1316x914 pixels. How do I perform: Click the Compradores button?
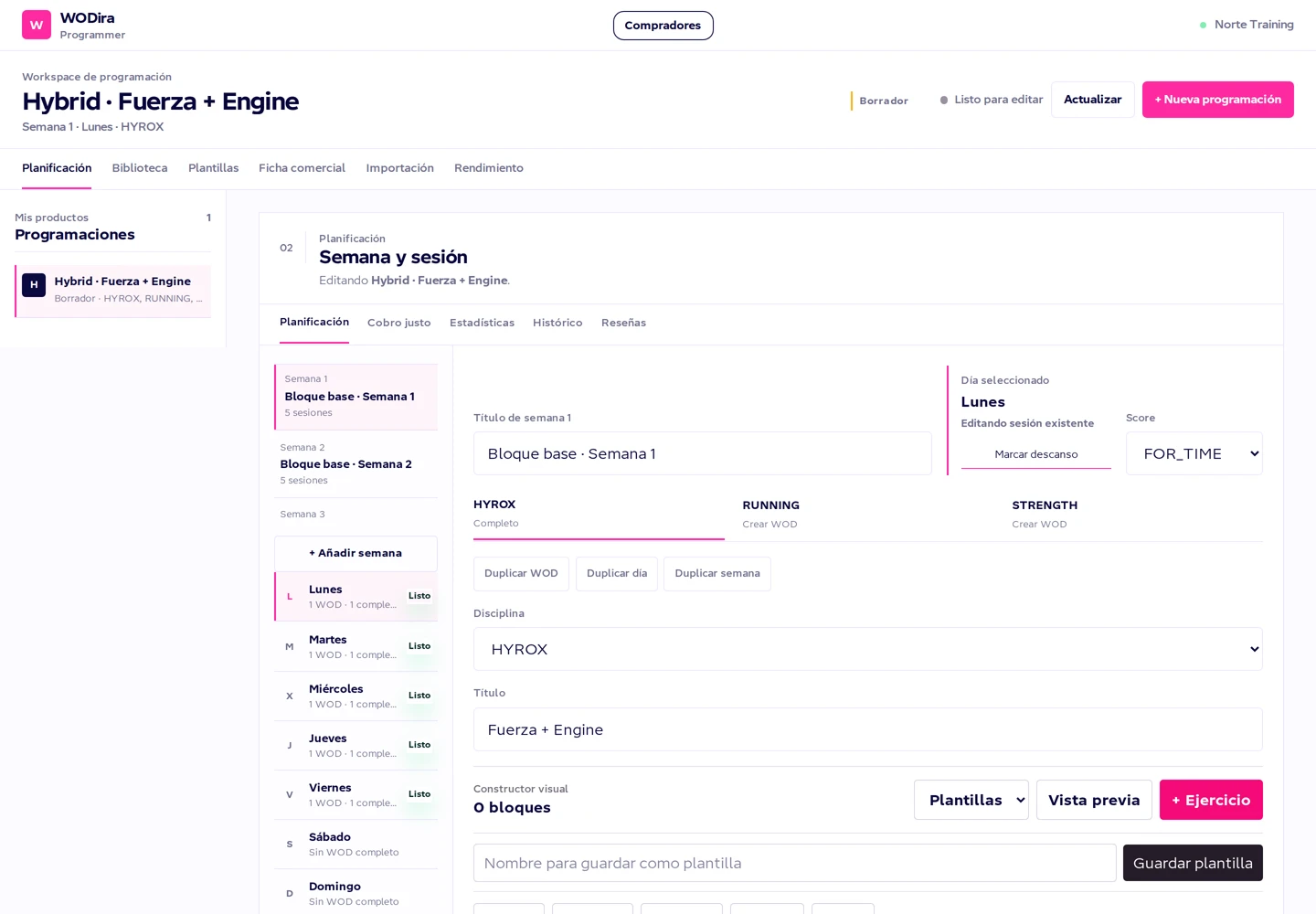[663, 26]
